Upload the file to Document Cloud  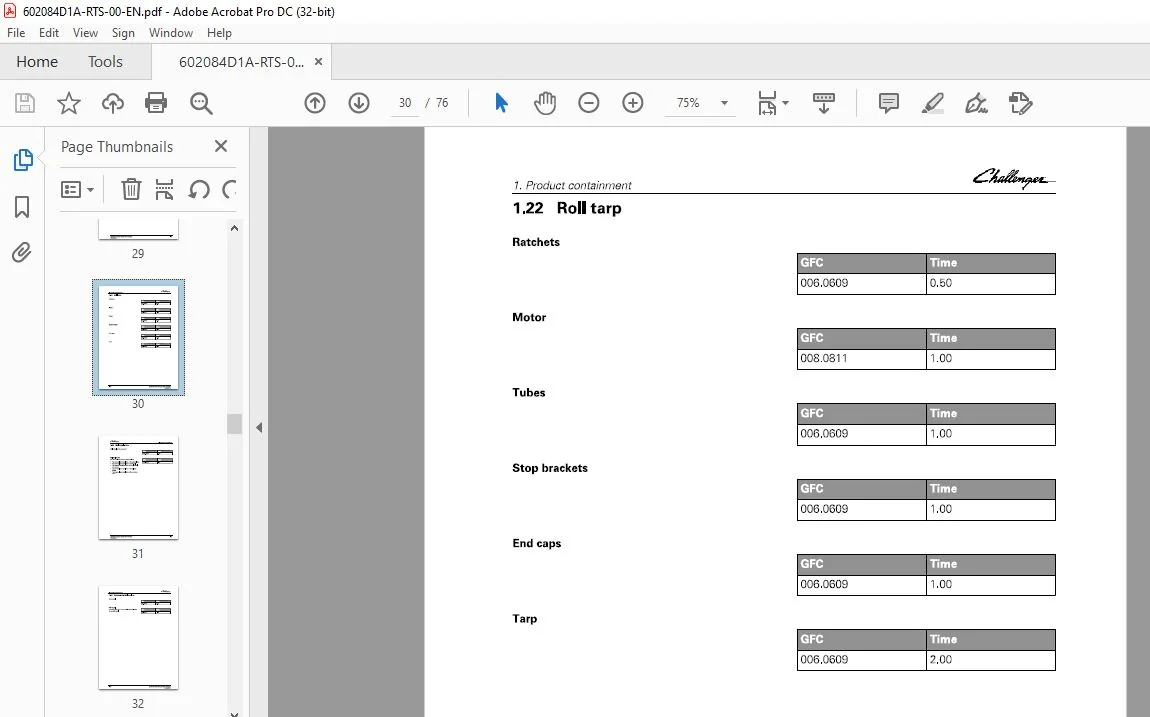[112, 103]
